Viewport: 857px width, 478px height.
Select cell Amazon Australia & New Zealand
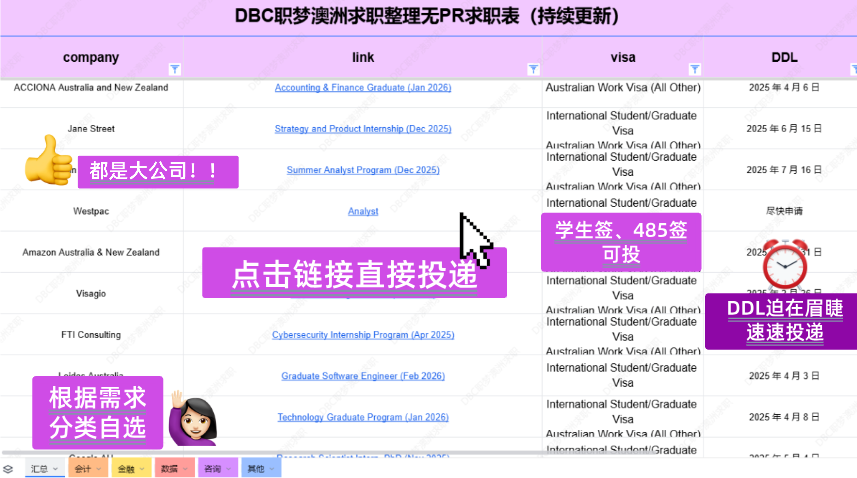(91, 252)
